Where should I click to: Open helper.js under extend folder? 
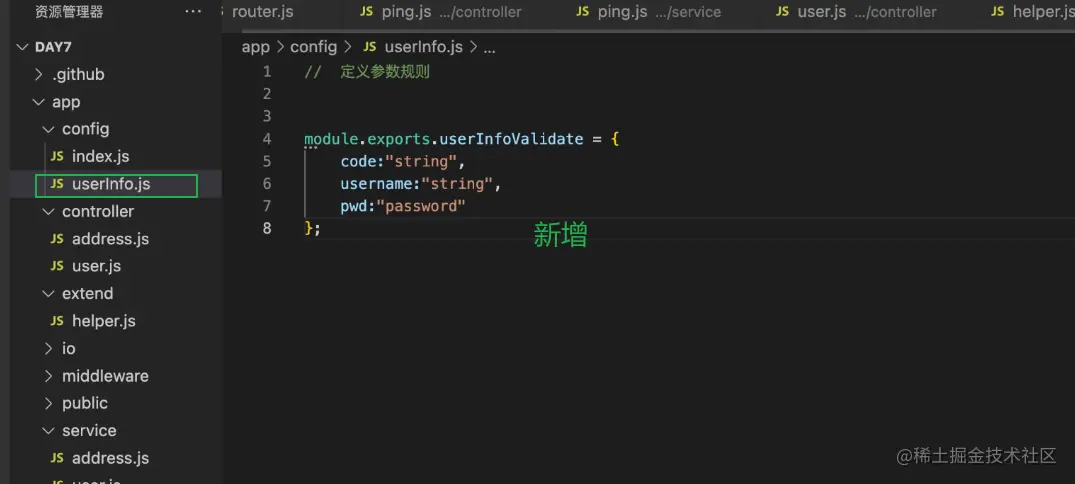pyautogui.click(x=104, y=321)
